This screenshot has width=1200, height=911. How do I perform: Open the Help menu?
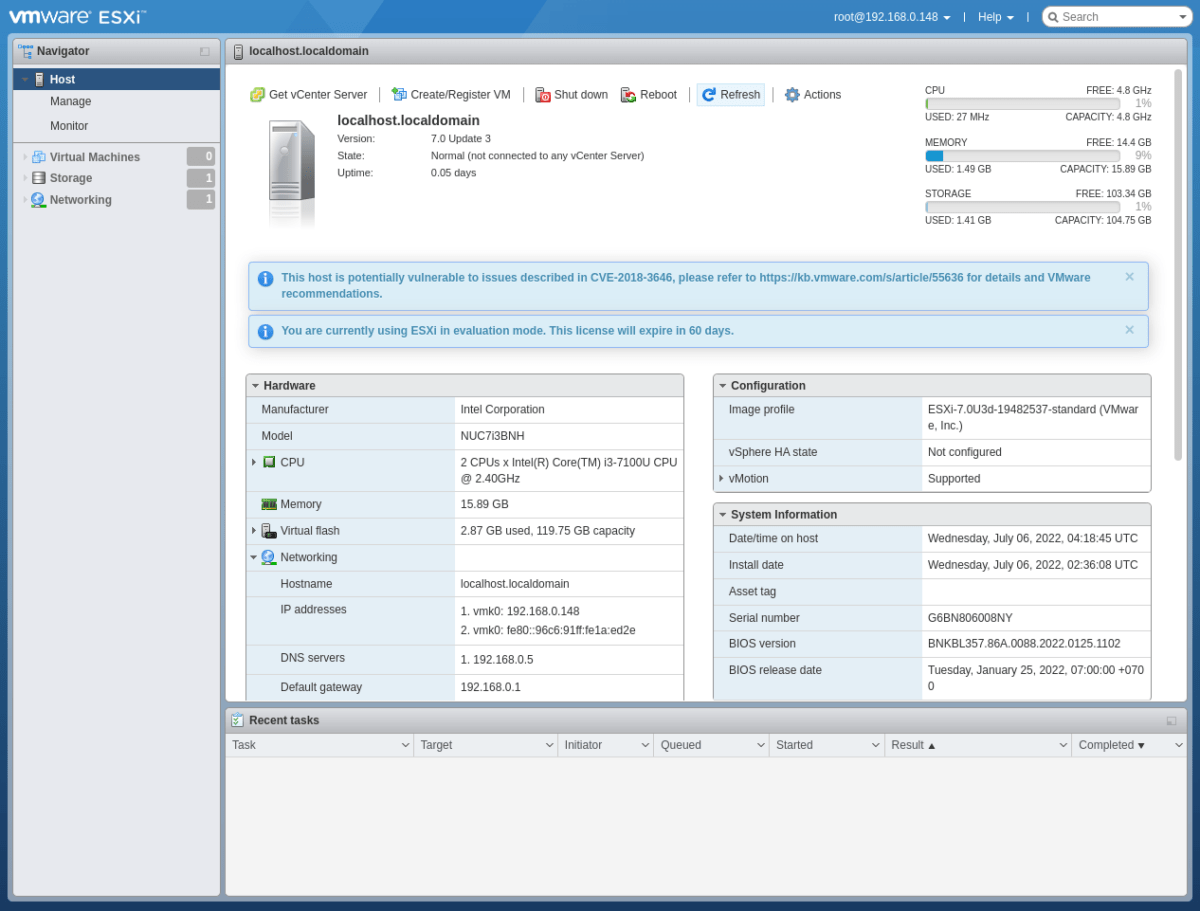[x=994, y=16]
